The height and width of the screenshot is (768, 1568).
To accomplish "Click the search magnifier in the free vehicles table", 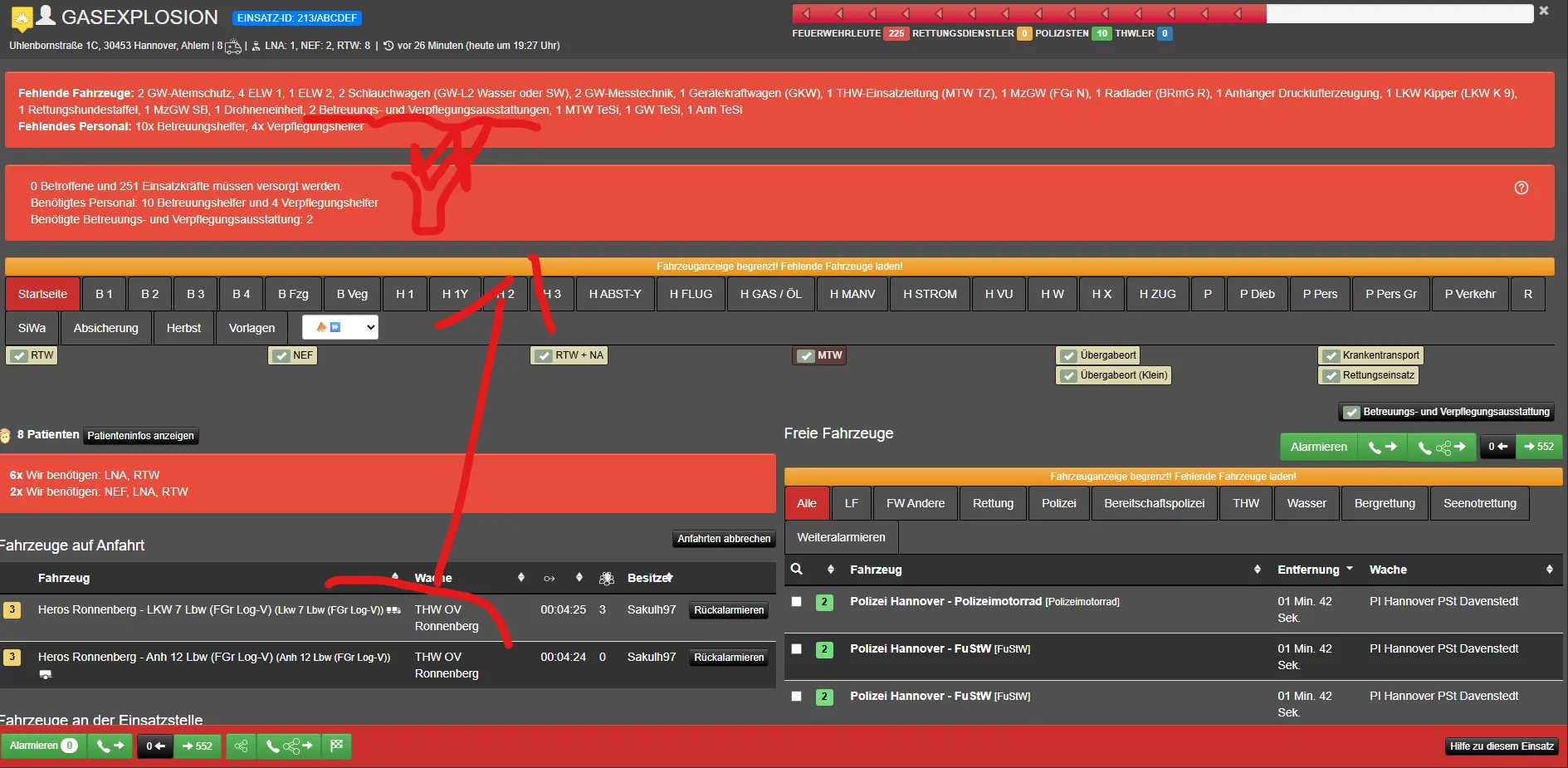I will tap(796, 570).
